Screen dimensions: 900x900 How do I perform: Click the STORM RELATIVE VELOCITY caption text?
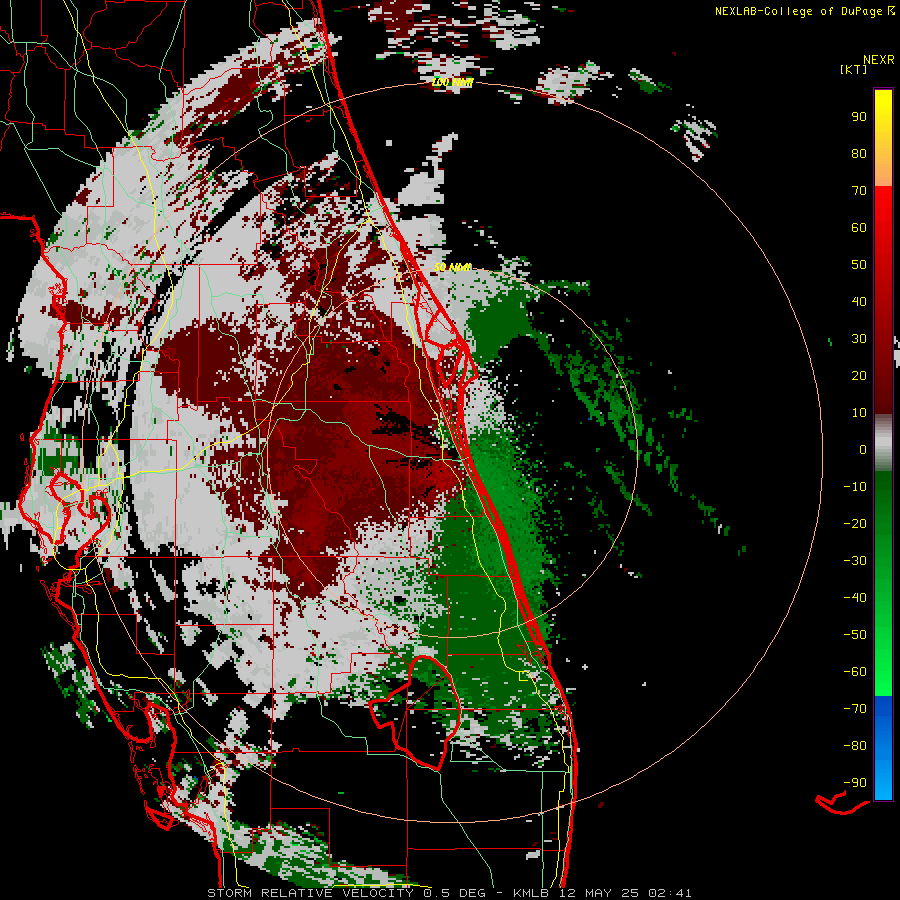coord(310,893)
